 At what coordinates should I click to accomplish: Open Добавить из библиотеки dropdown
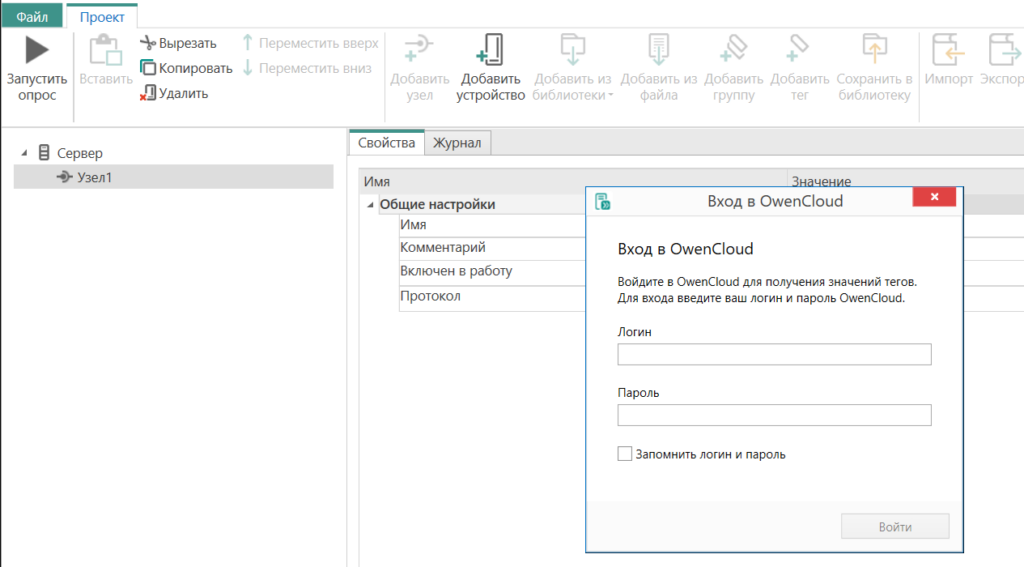tap(573, 68)
